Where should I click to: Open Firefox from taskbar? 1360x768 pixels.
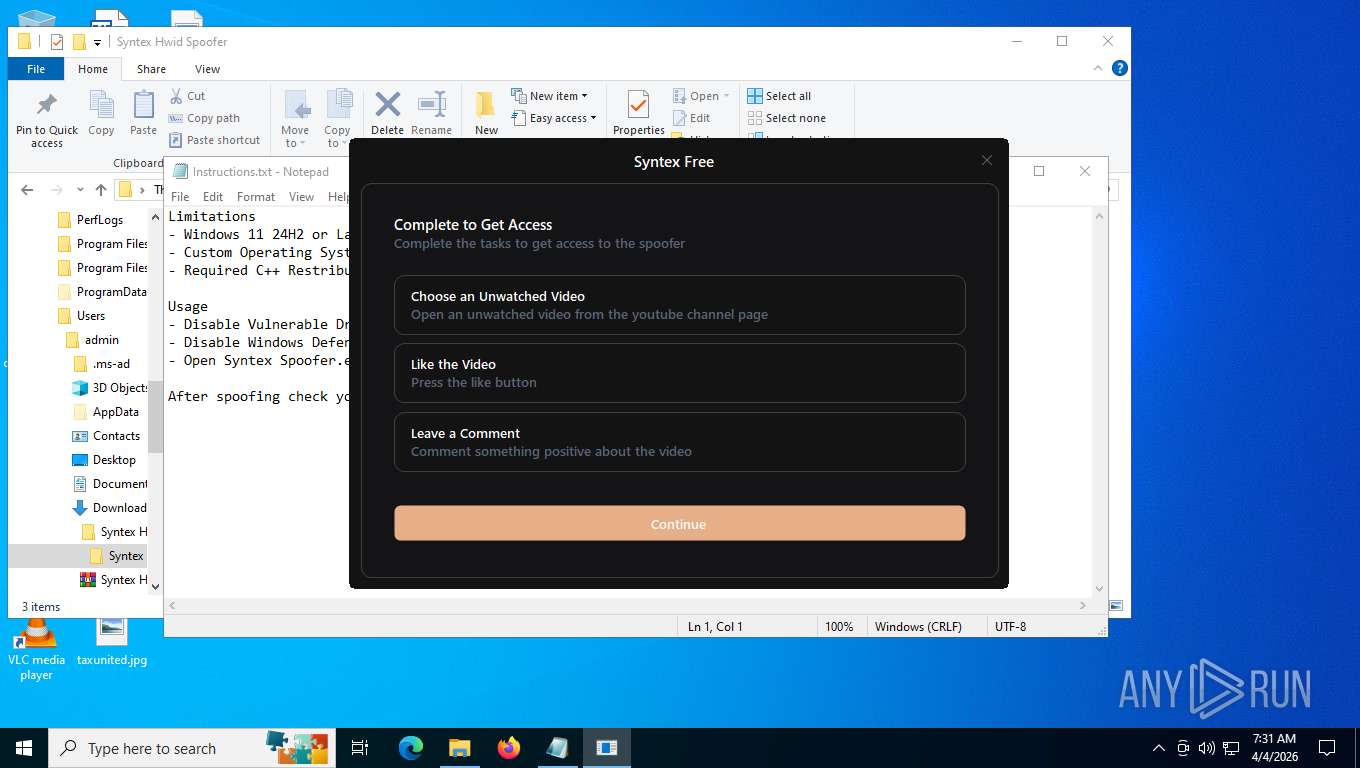[x=509, y=748]
